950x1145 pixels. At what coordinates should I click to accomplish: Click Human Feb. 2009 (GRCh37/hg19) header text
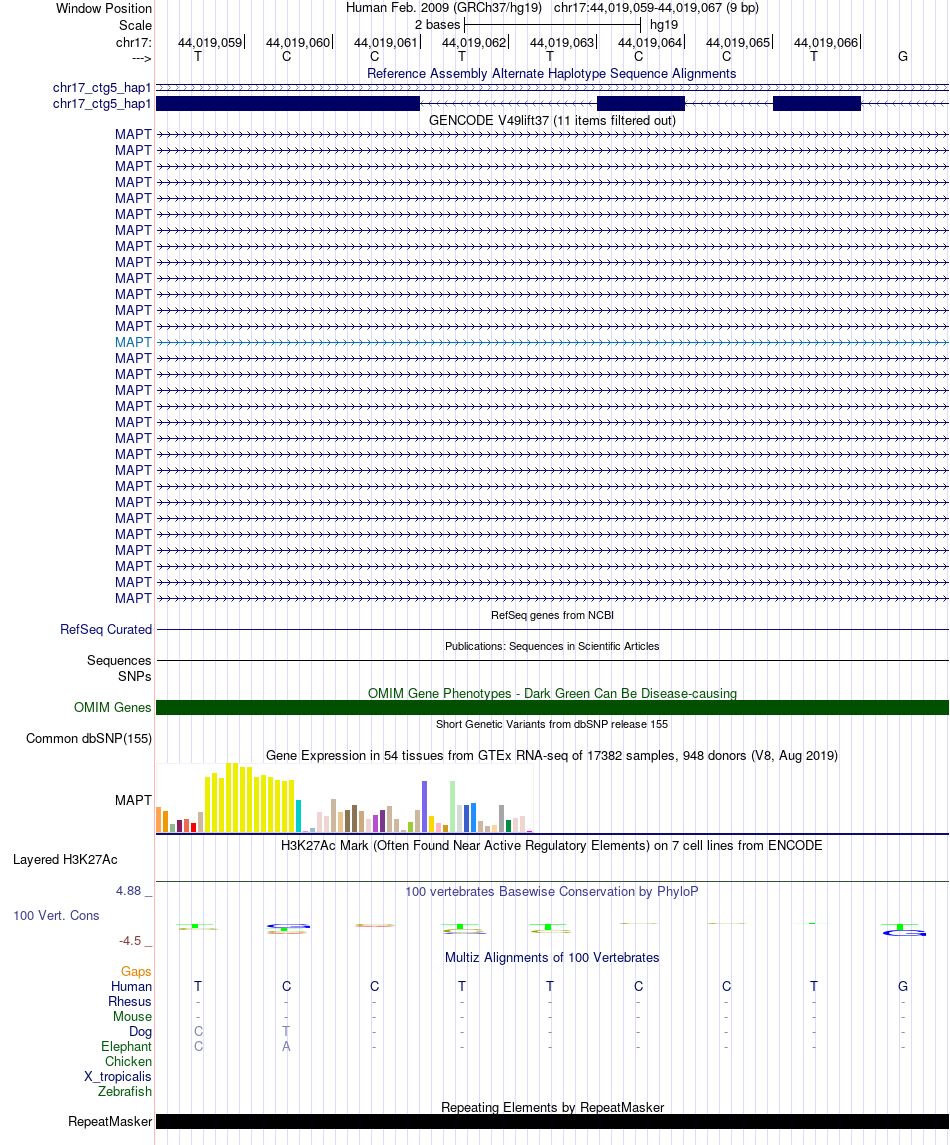[x=444, y=8]
